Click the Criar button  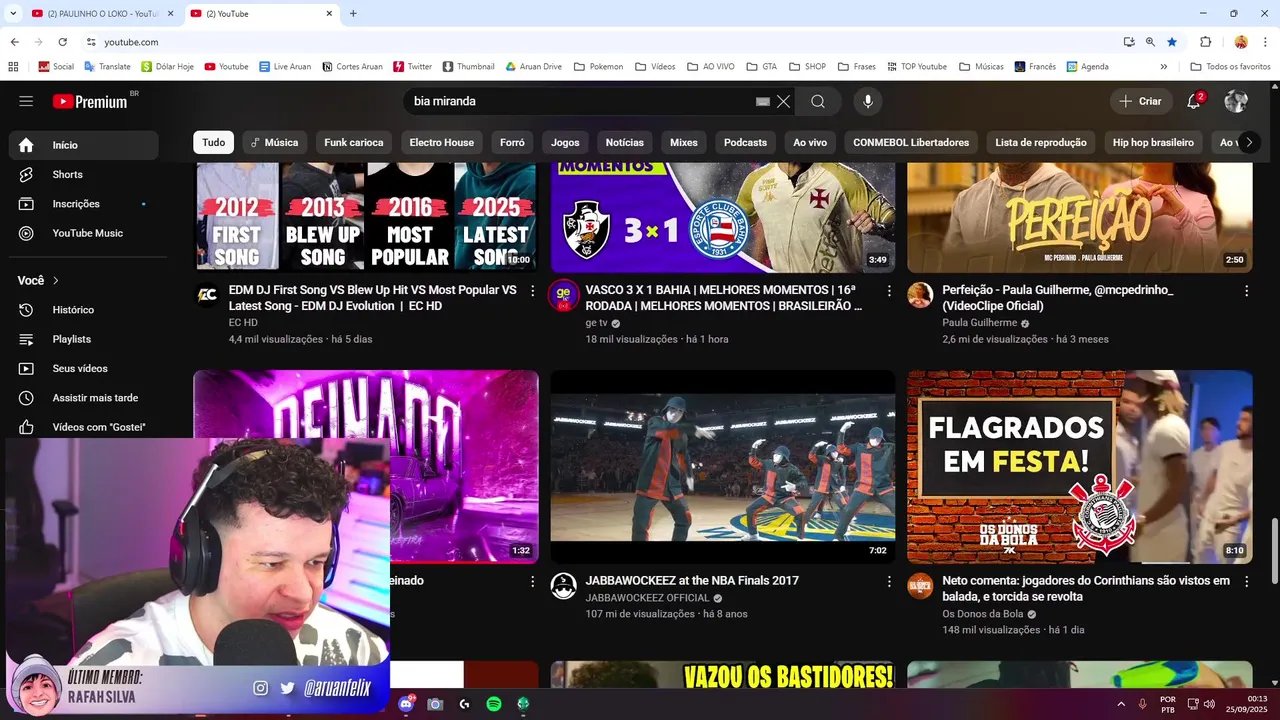click(1141, 101)
